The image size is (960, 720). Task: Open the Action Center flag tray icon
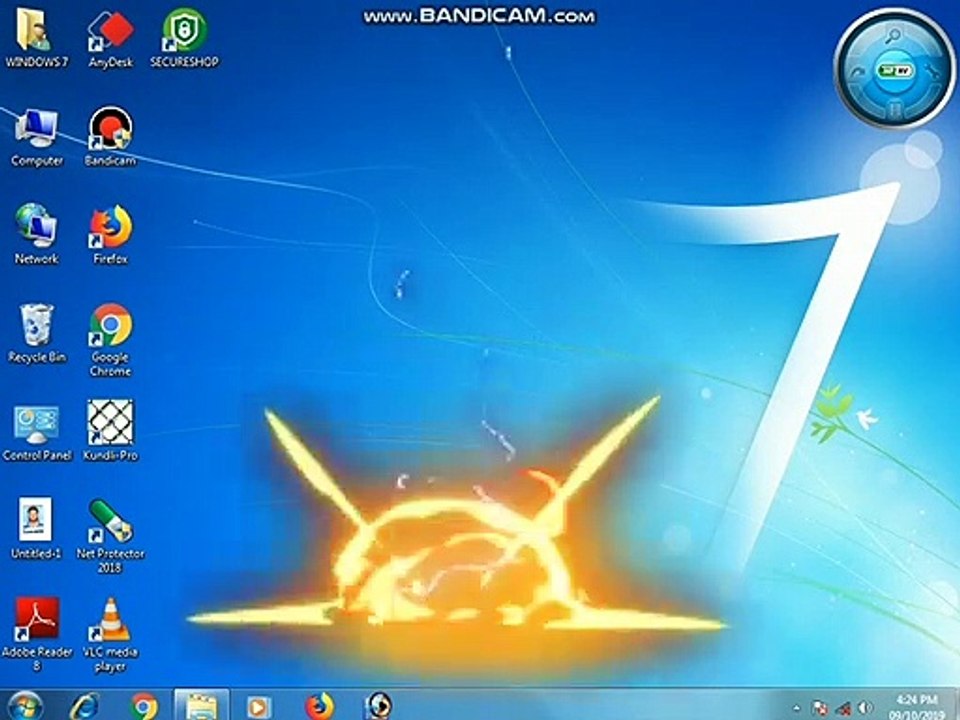point(820,708)
